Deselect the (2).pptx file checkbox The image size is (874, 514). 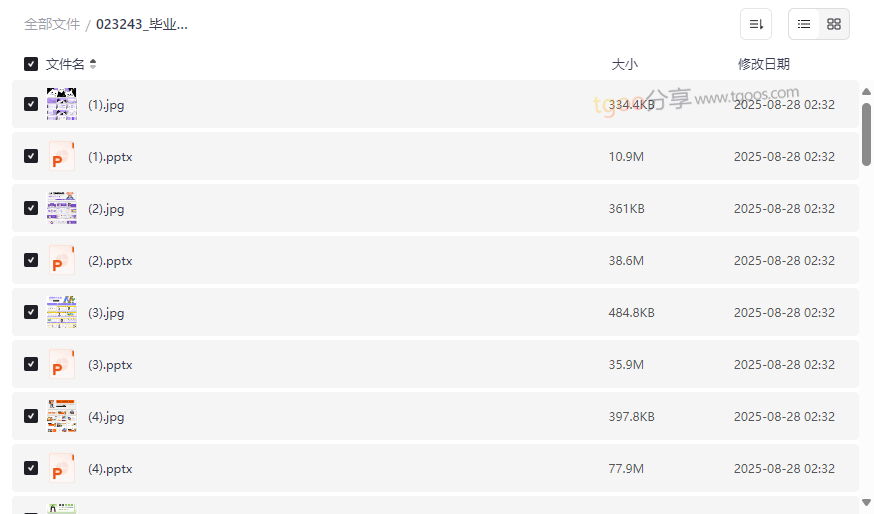31,260
